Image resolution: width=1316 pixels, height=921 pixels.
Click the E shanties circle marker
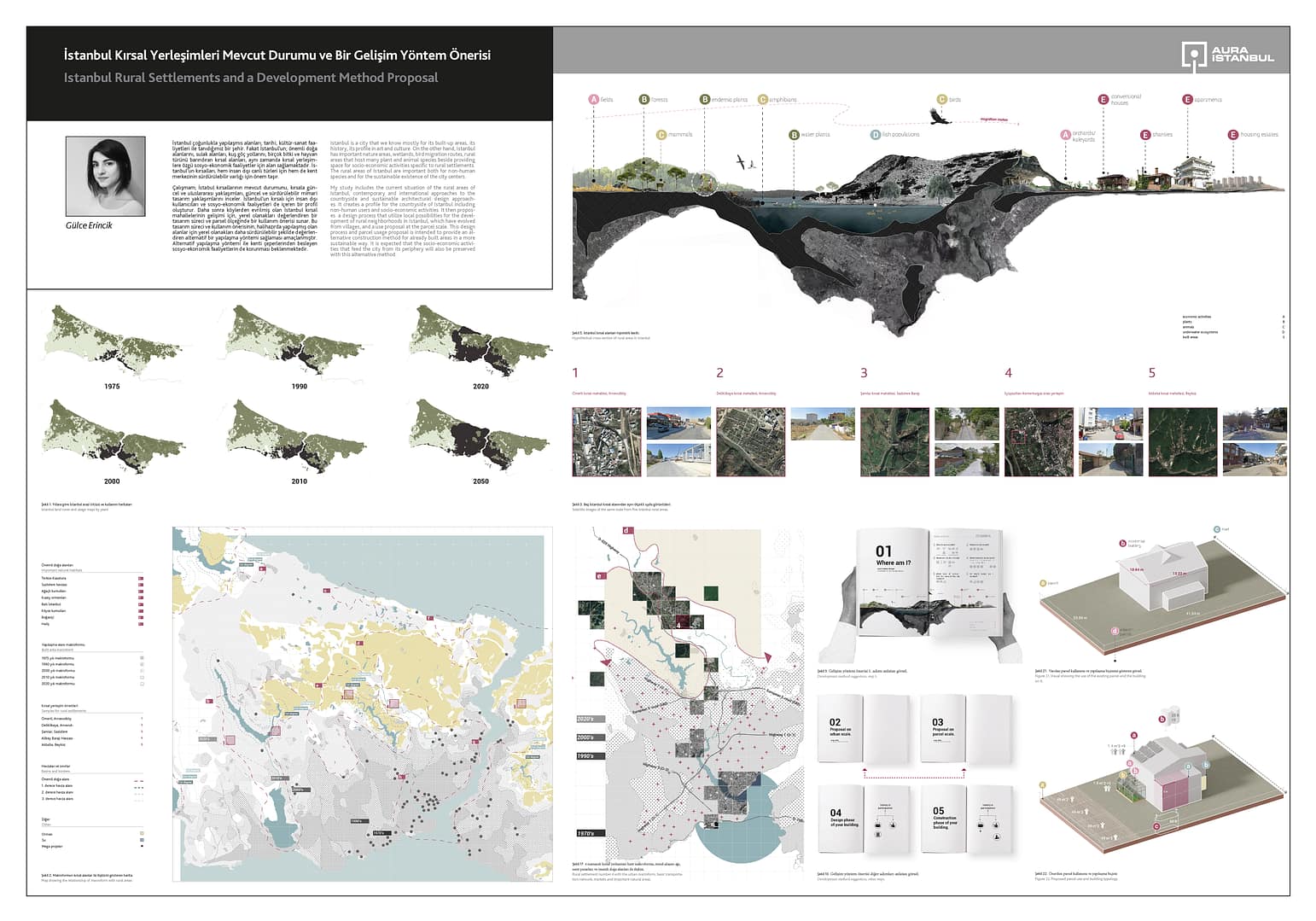[x=1145, y=135]
